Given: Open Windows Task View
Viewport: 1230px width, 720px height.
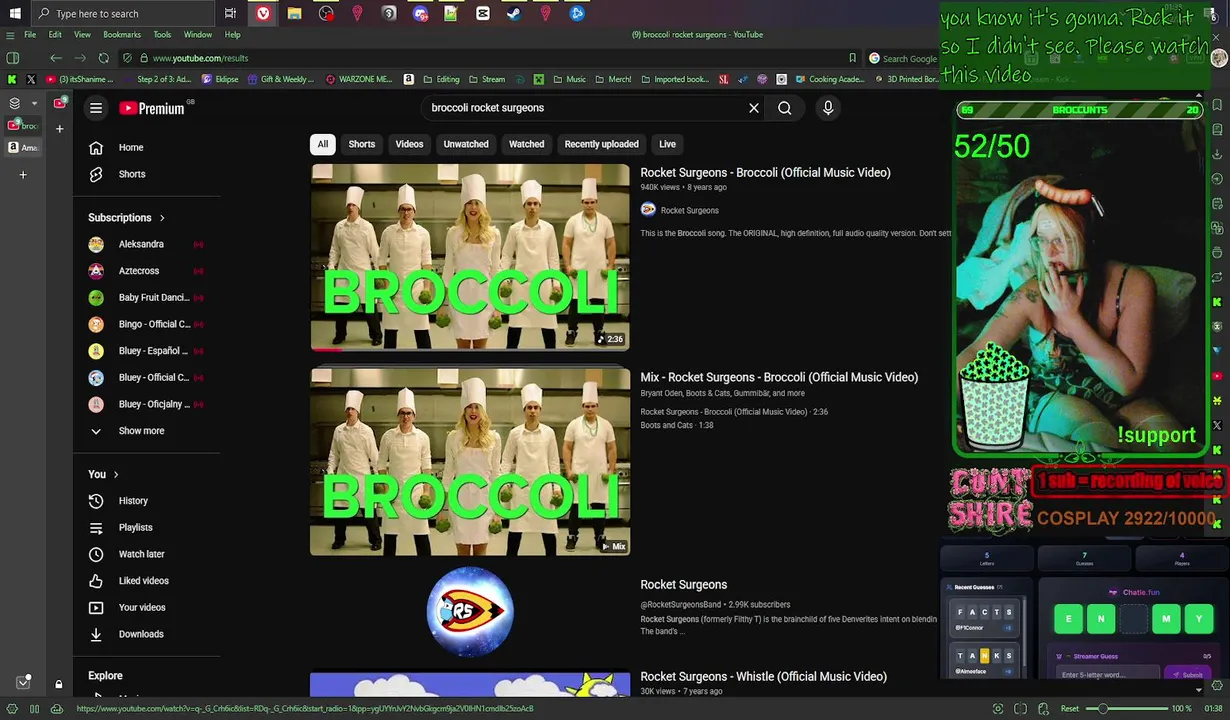Looking at the screenshot, I should click(x=231, y=14).
